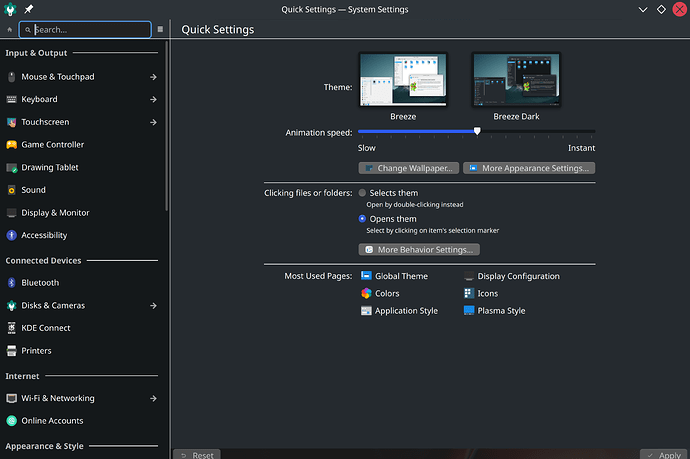Click the Icons page icon

469,293
